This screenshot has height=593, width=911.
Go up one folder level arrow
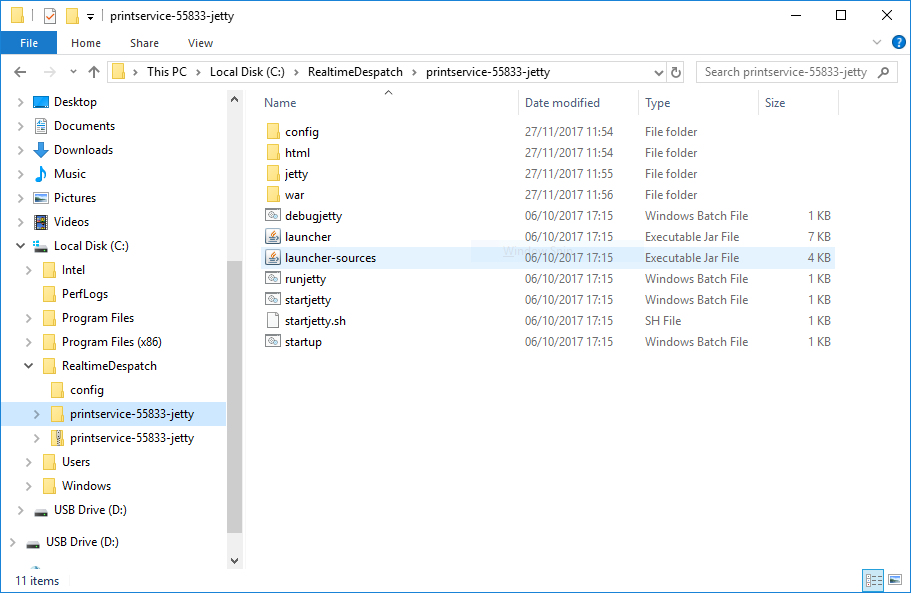(94, 72)
